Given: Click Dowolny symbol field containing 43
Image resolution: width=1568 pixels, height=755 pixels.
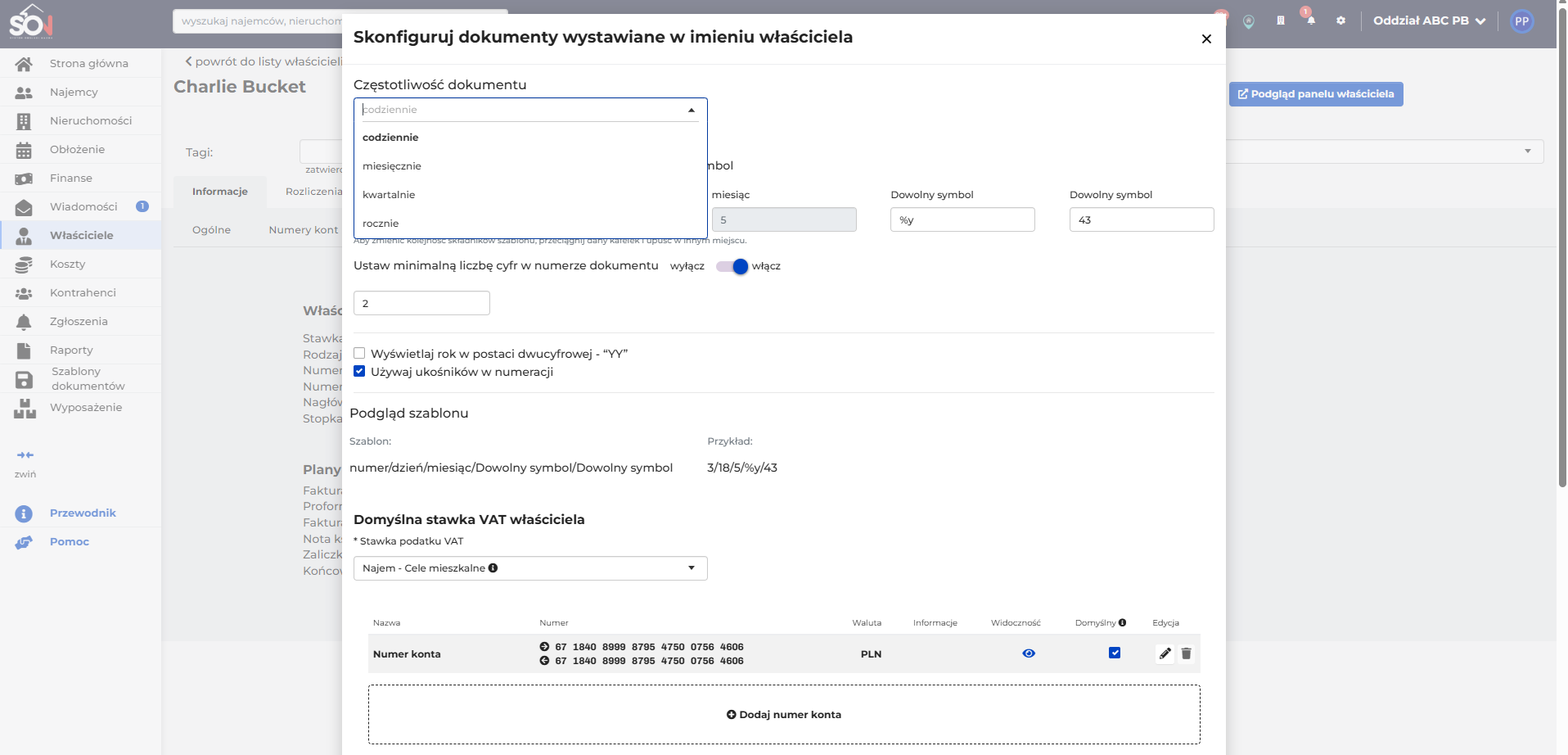Looking at the screenshot, I should (1142, 219).
